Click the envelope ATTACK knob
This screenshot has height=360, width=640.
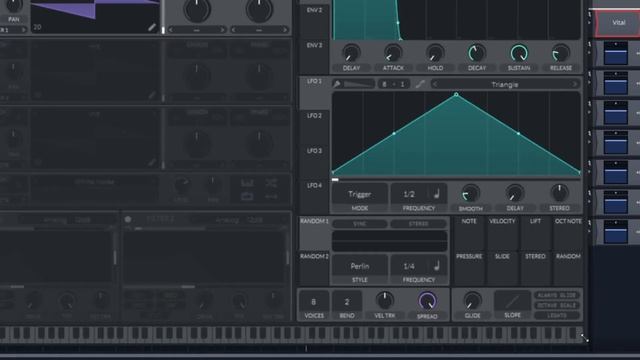click(x=393, y=53)
